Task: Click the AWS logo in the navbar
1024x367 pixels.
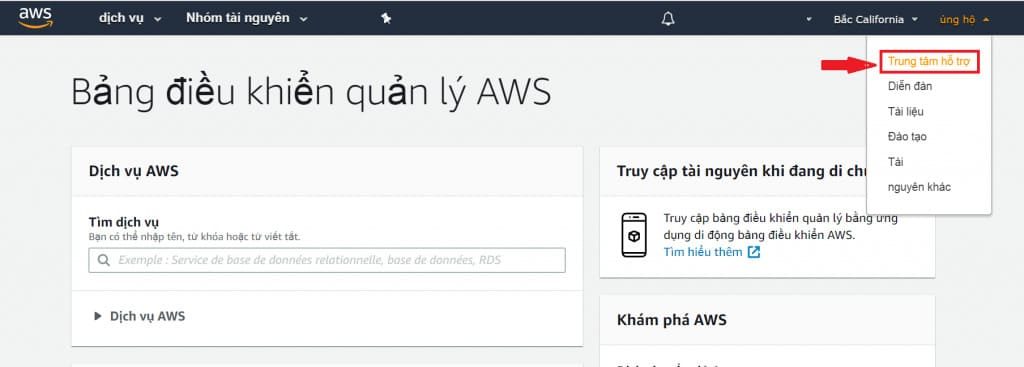Action: (x=35, y=18)
